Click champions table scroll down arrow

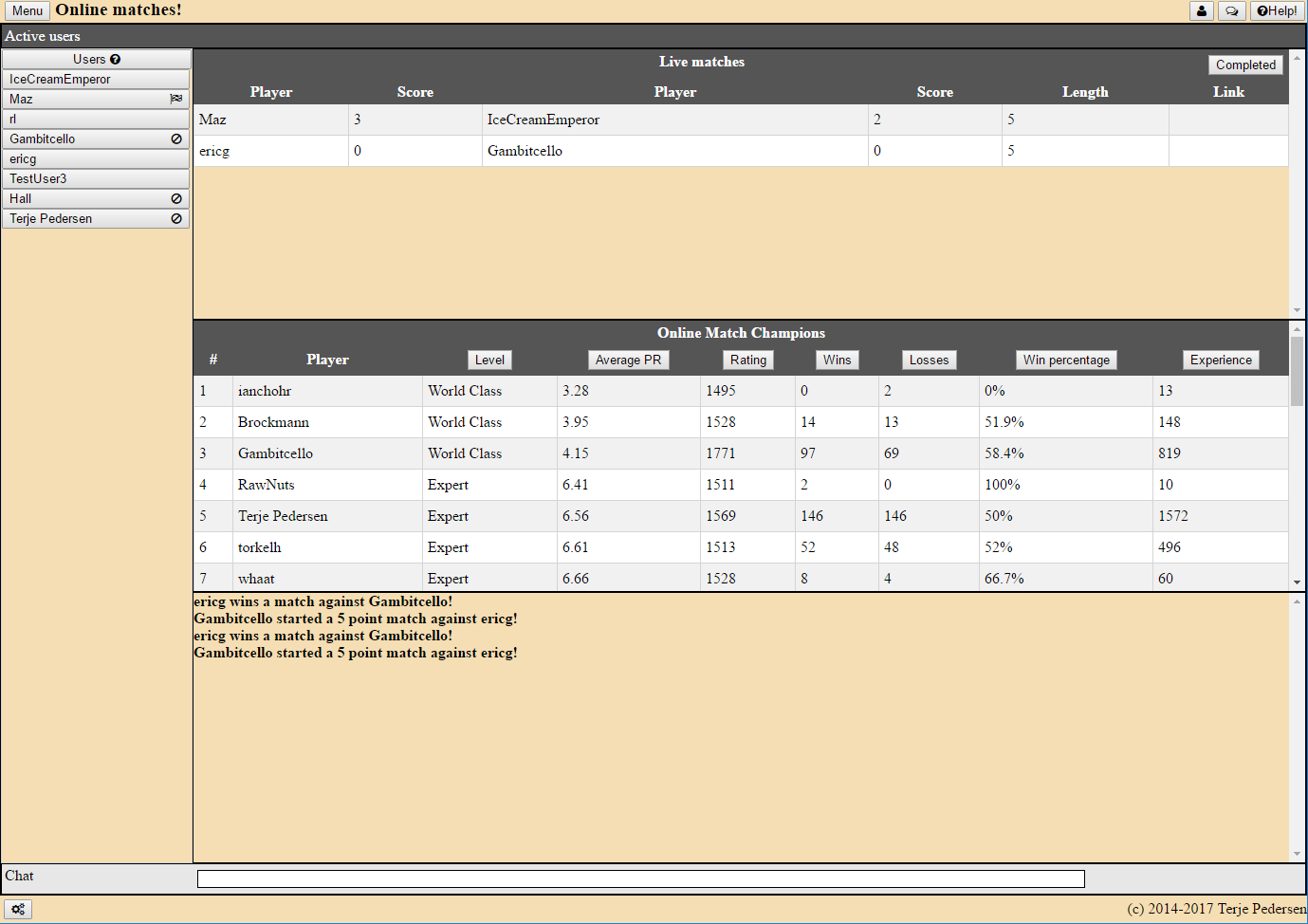(x=1297, y=582)
